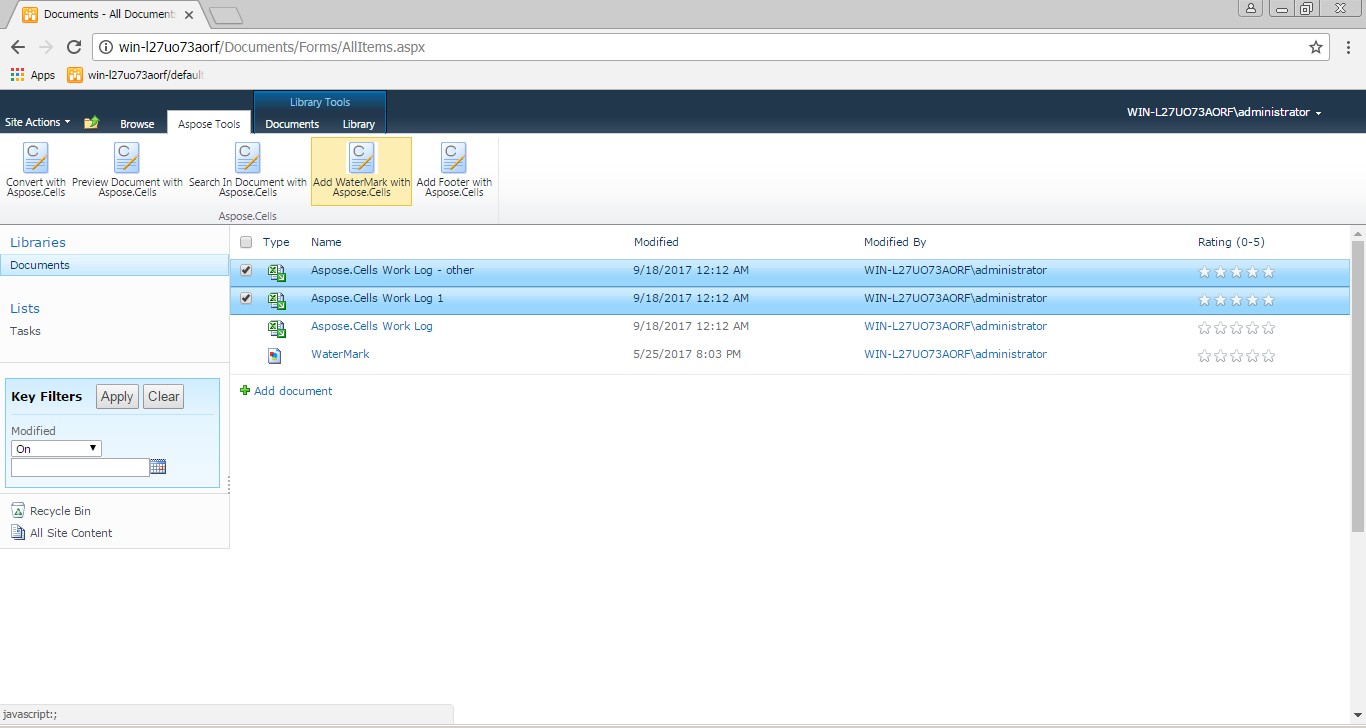This screenshot has width=1366, height=728.
Task: Click Excel icon for Aspose.Cells Work Log 1
Action: (x=276, y=300)
